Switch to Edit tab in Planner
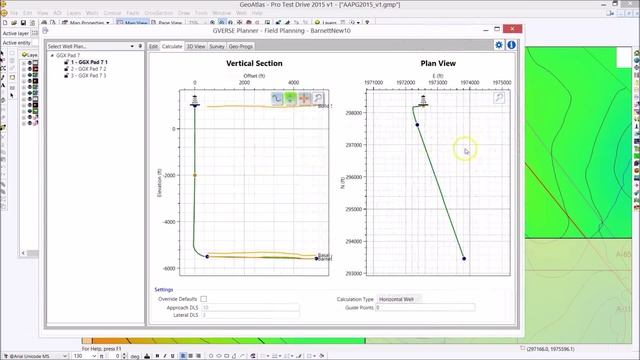Image resolution: width=640 pixels, height=360 pixels. point(153,47)
